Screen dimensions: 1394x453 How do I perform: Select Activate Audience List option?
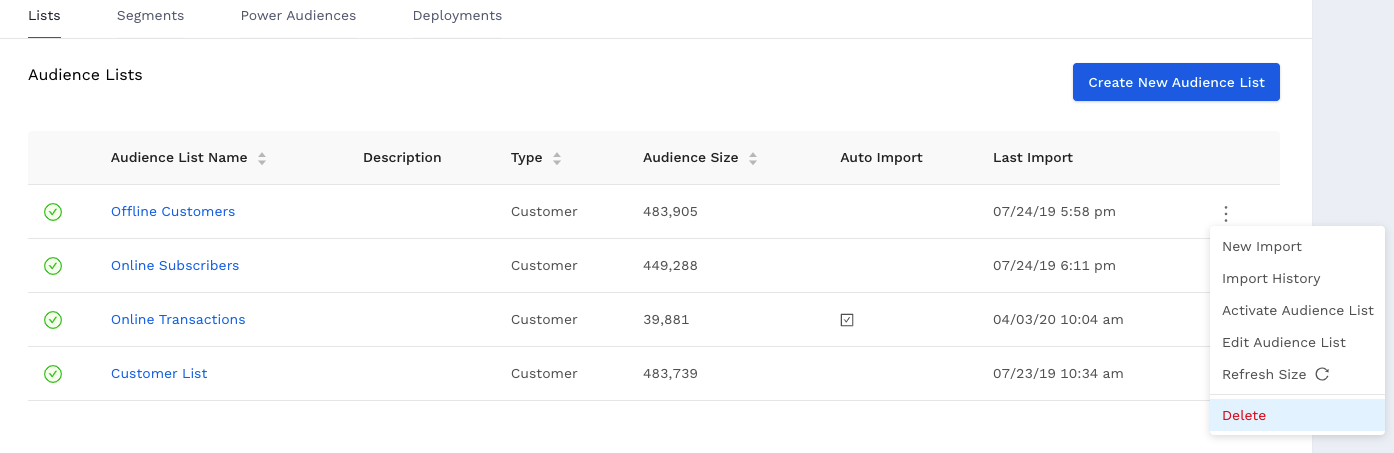pos(1297,311)
